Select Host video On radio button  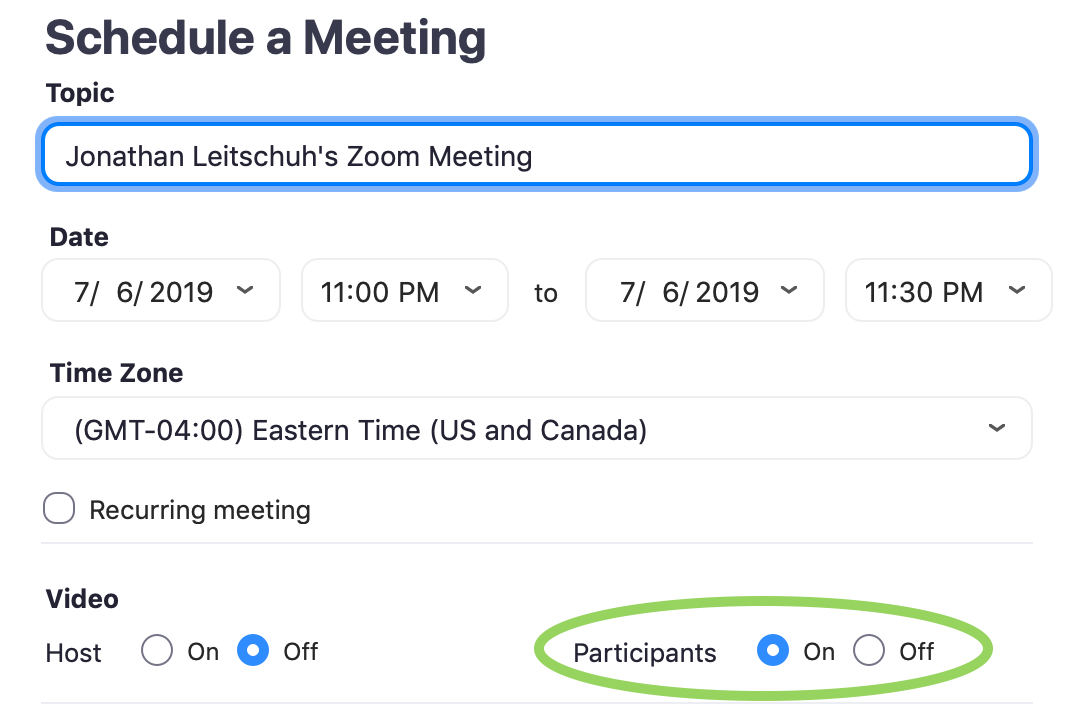click(x=157, y=650)
